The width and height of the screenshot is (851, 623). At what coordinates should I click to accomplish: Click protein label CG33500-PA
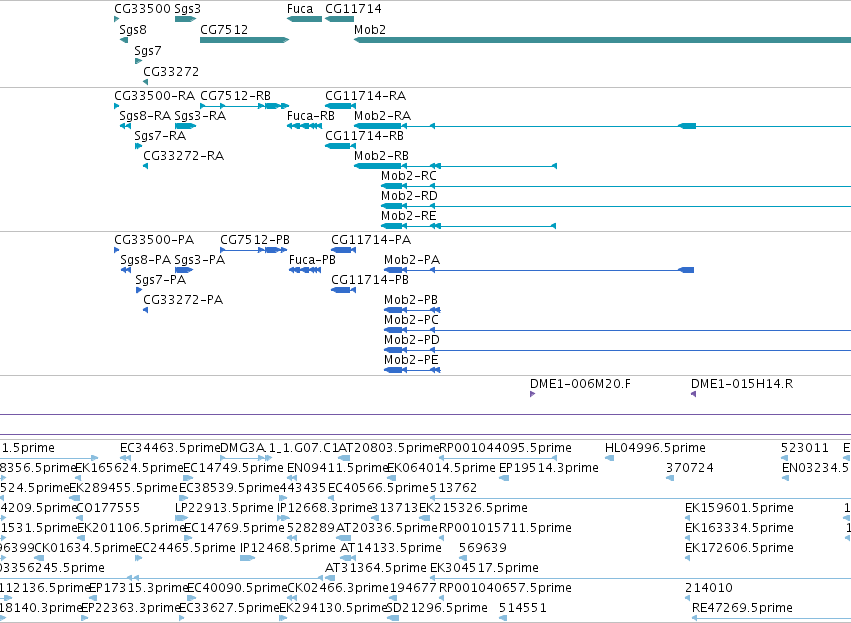(x=154, y=240)
